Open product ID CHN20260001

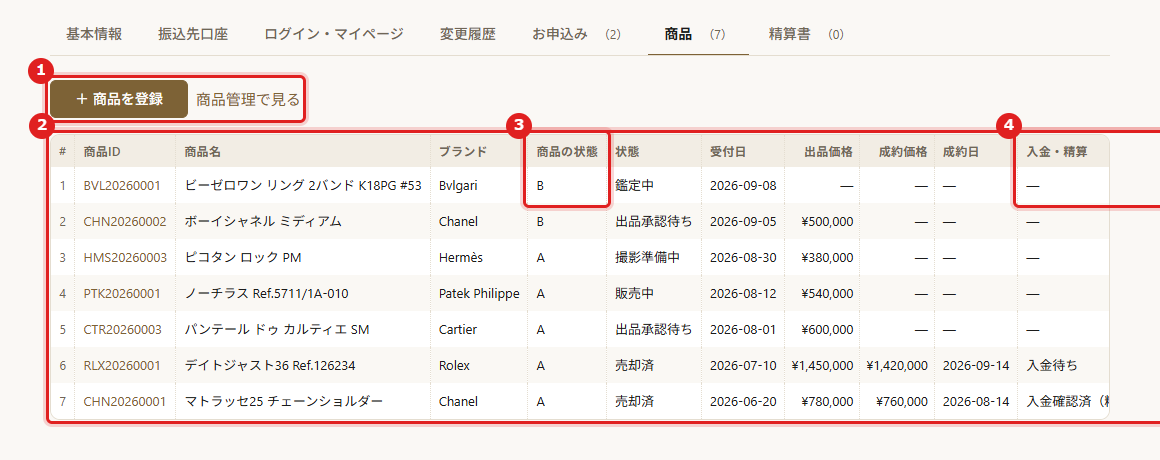tap(125, 402)
